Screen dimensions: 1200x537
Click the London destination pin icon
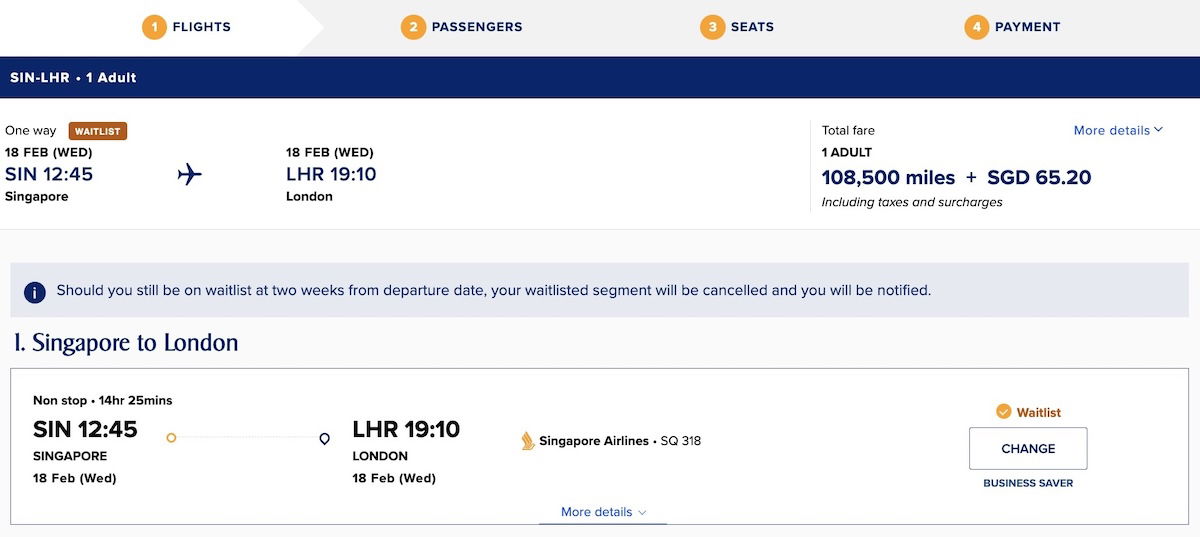(324, 438)
